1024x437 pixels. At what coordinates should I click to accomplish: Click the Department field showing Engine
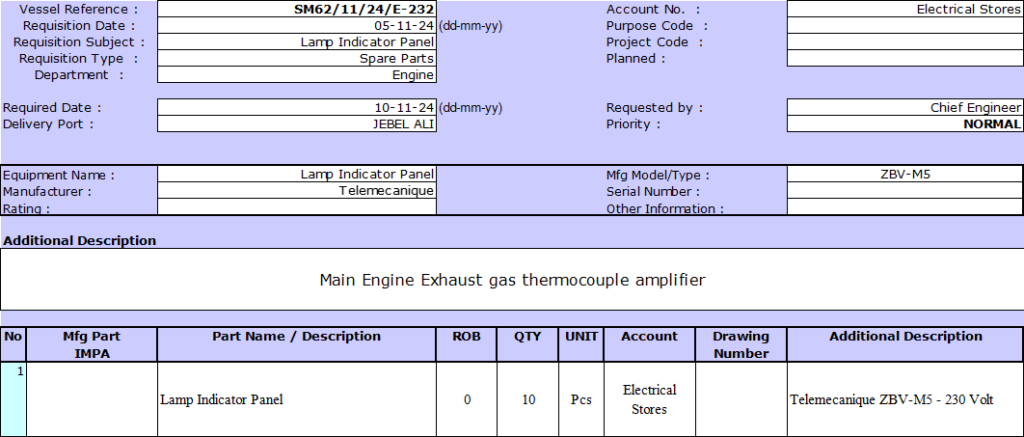[x=297, y=74]
